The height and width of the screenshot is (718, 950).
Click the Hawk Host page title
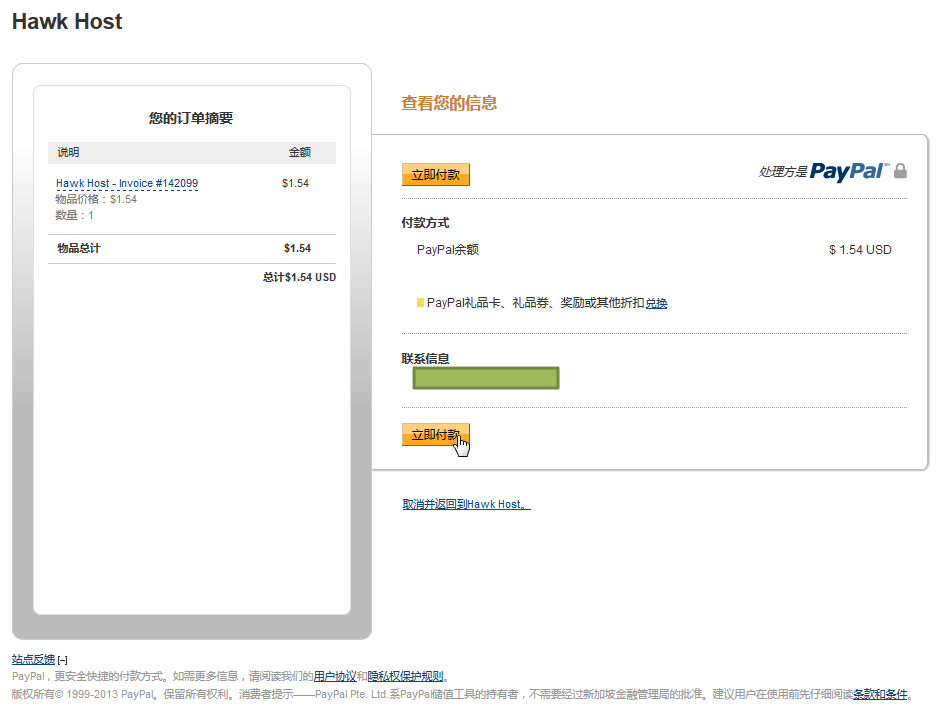point(67,22)
